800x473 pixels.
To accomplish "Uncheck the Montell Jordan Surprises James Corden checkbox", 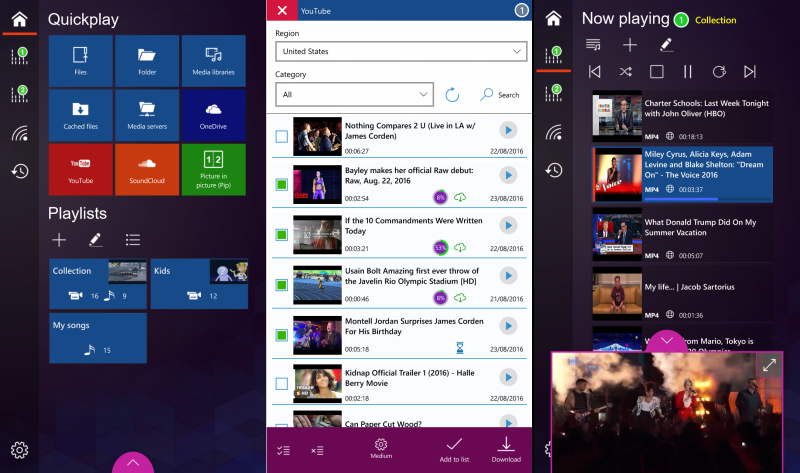I will coord(282,335).
